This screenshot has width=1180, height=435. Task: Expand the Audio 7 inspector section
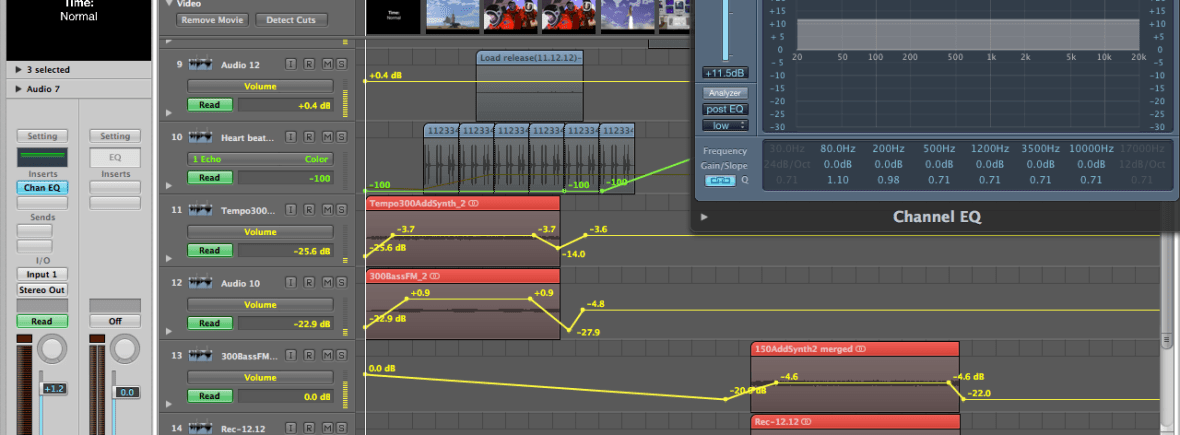pos(19,89)
